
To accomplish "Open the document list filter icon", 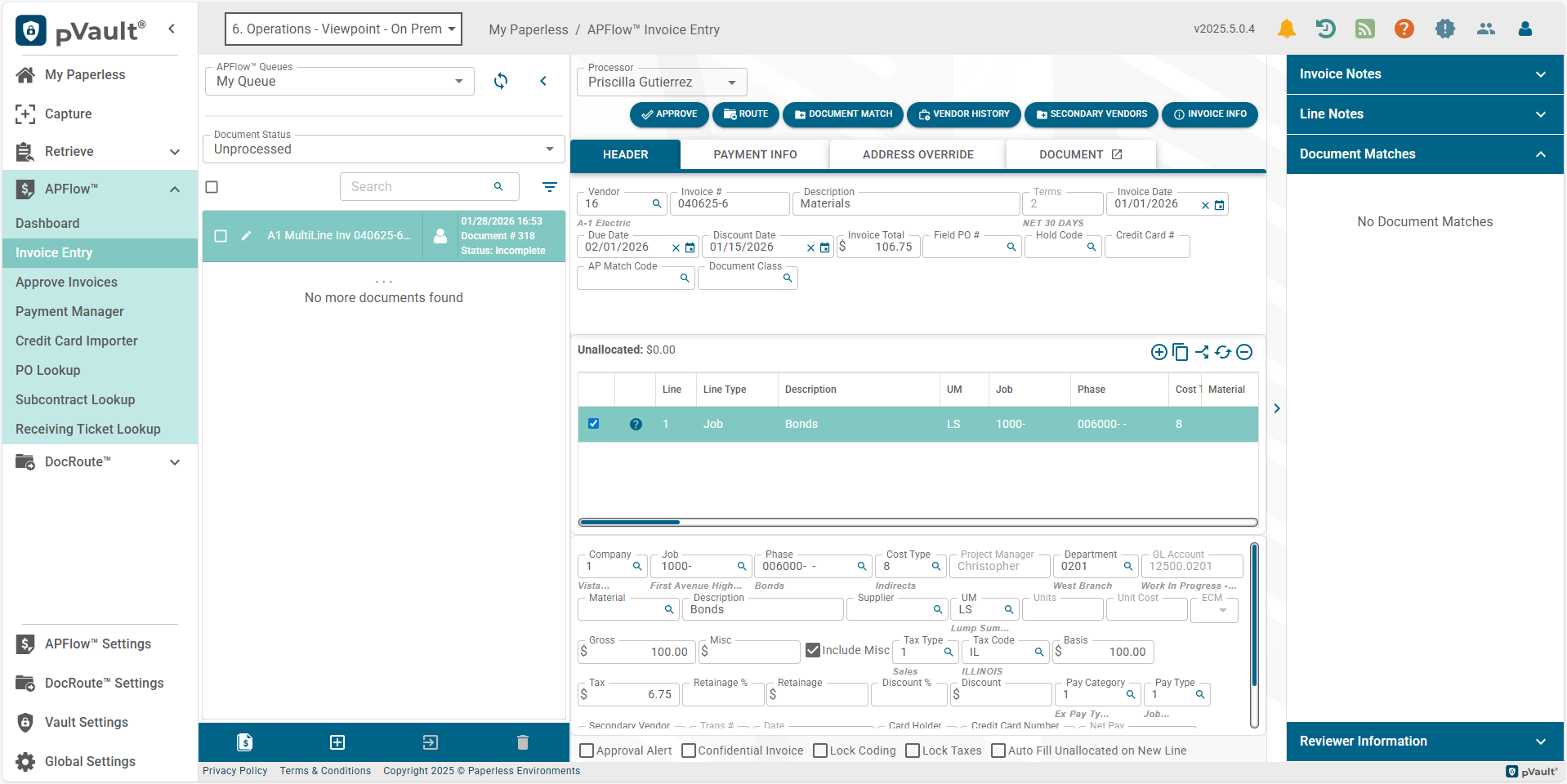I will (550, 187).
